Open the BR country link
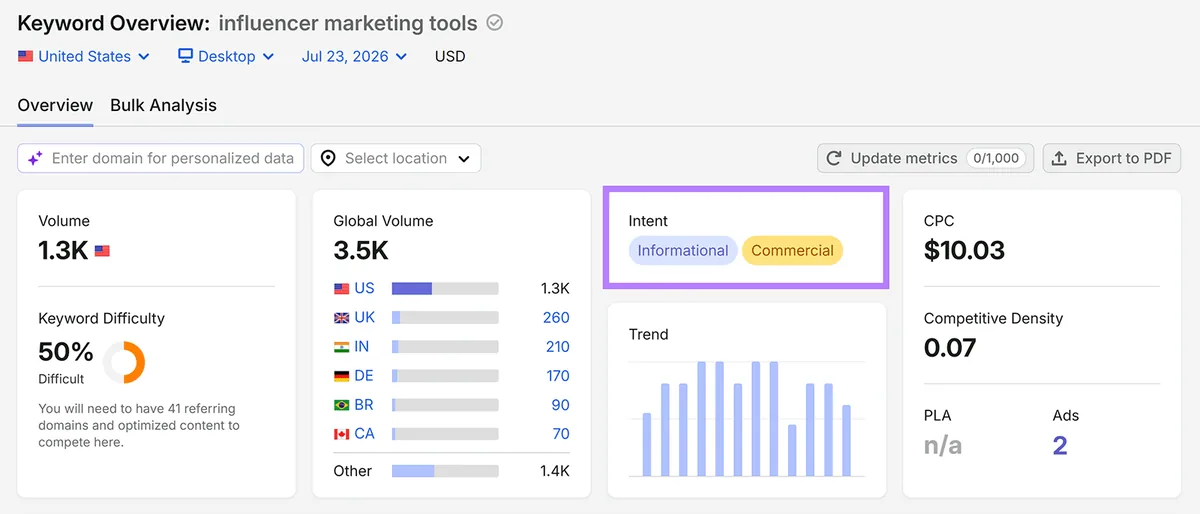 (x=364, y=405)
